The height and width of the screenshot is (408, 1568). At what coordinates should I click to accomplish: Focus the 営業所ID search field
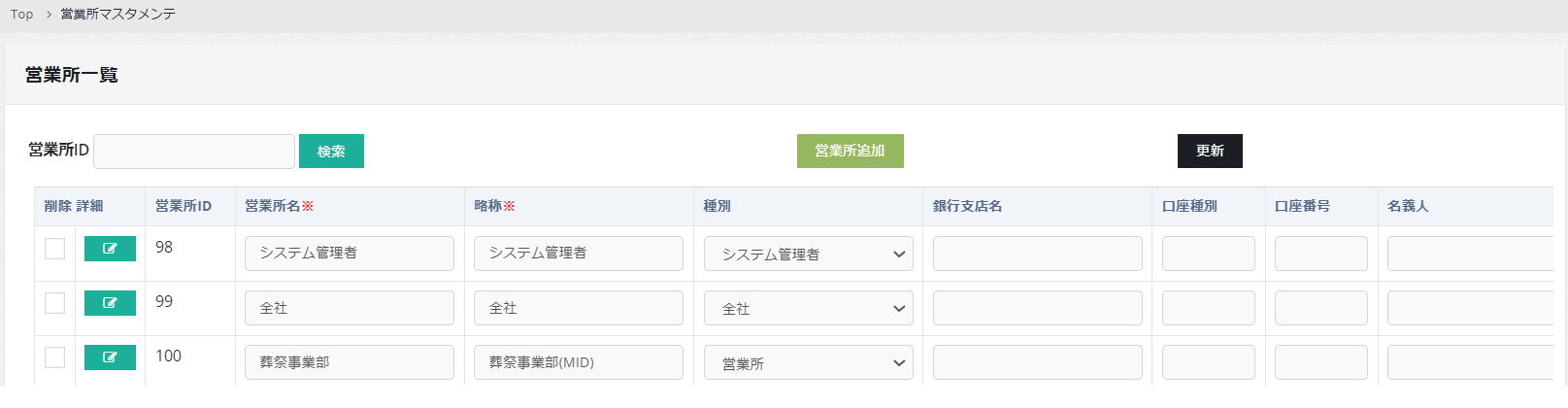pyautogui.click(x=194, y=152)
